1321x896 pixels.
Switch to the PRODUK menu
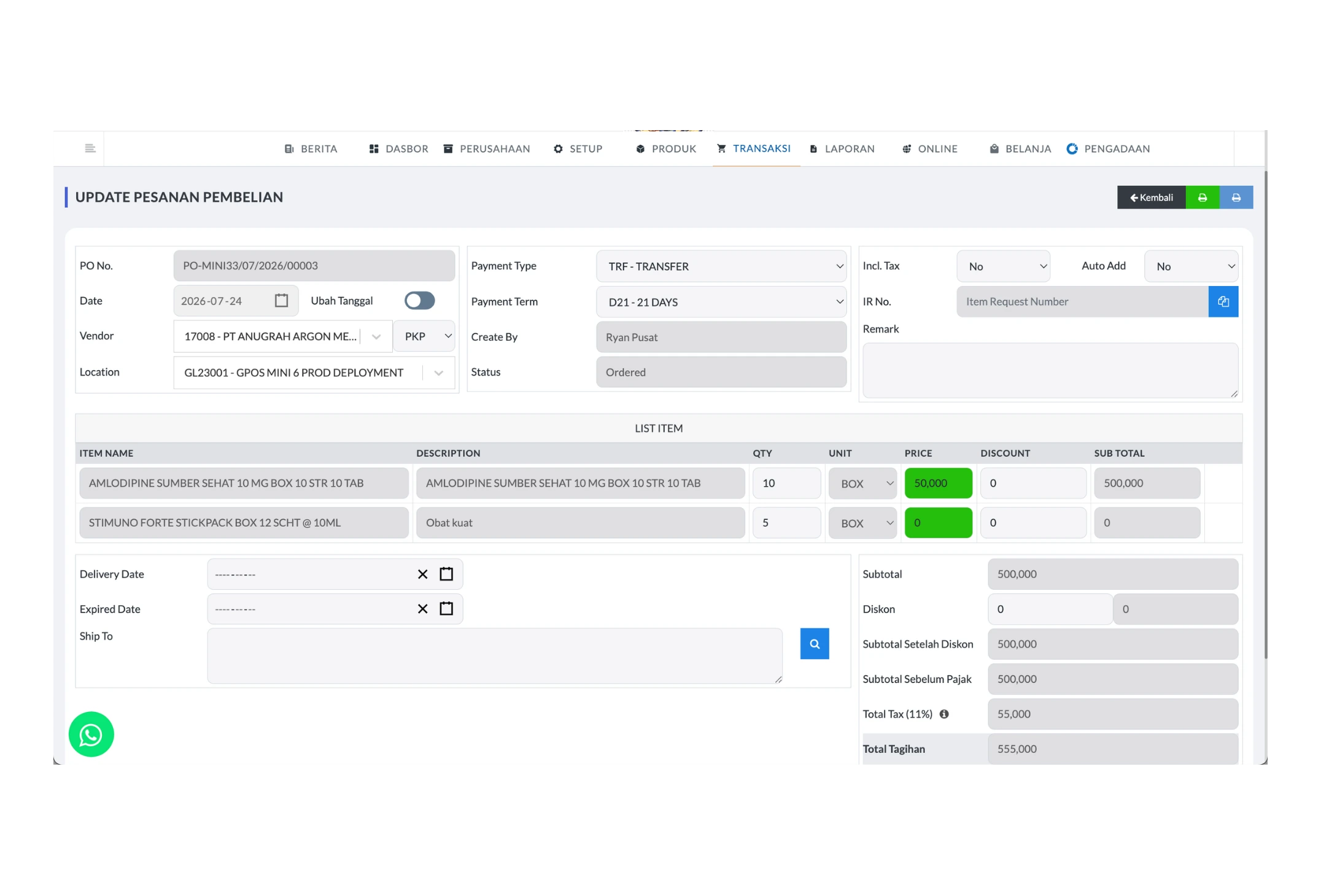666,149
